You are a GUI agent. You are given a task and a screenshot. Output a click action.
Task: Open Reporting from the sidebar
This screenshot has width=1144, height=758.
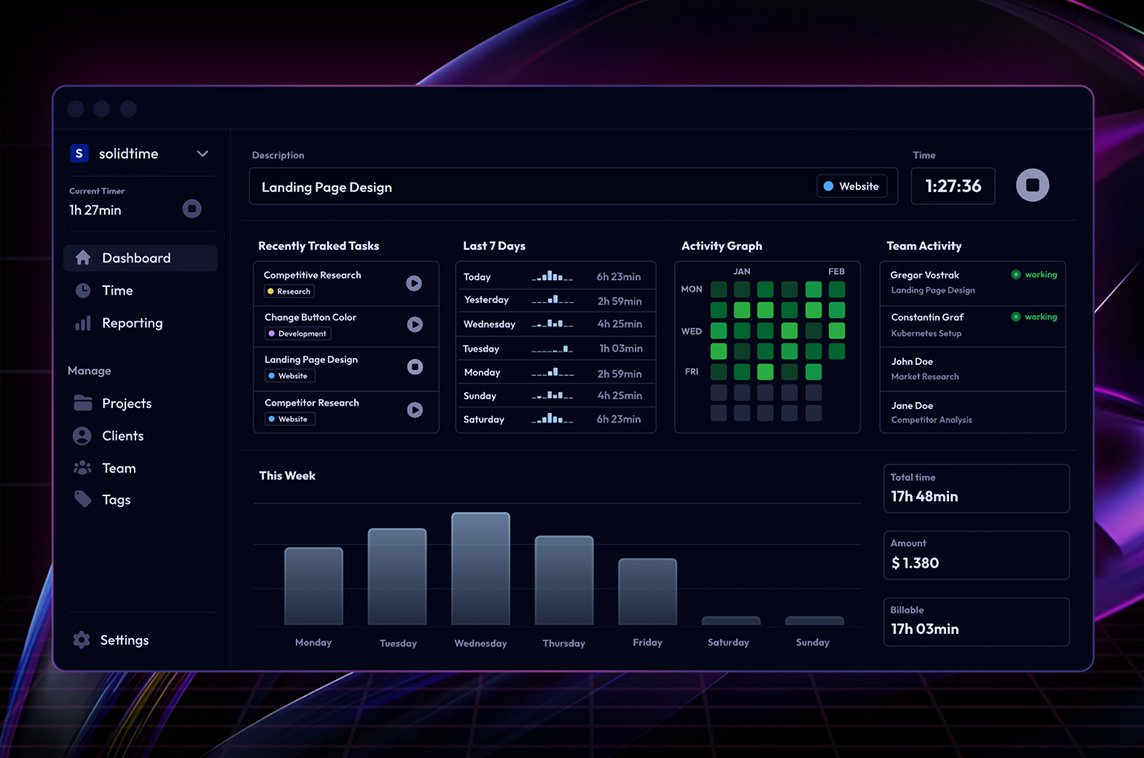132,322
